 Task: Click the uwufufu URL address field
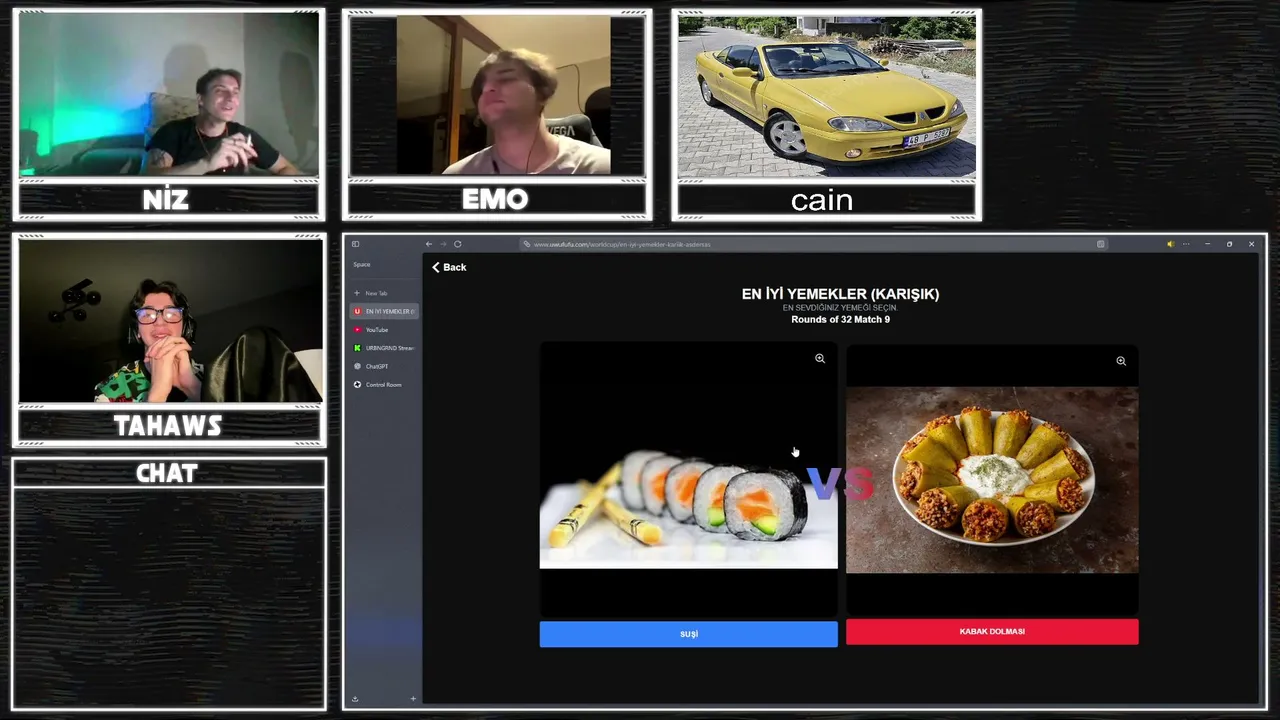(812, 244)
